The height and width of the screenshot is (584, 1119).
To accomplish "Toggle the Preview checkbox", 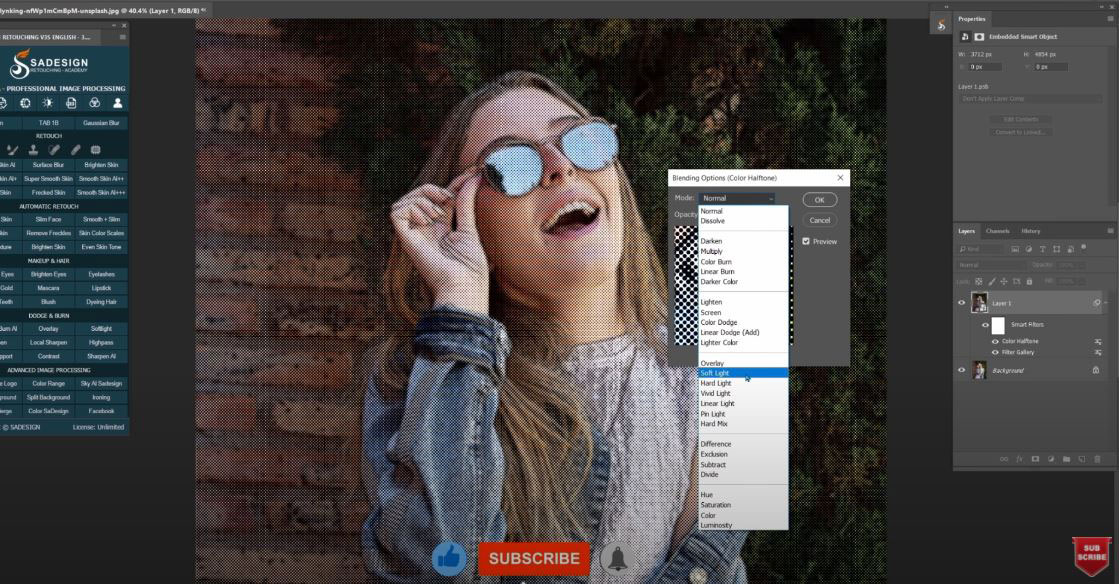I will point(806,241).
